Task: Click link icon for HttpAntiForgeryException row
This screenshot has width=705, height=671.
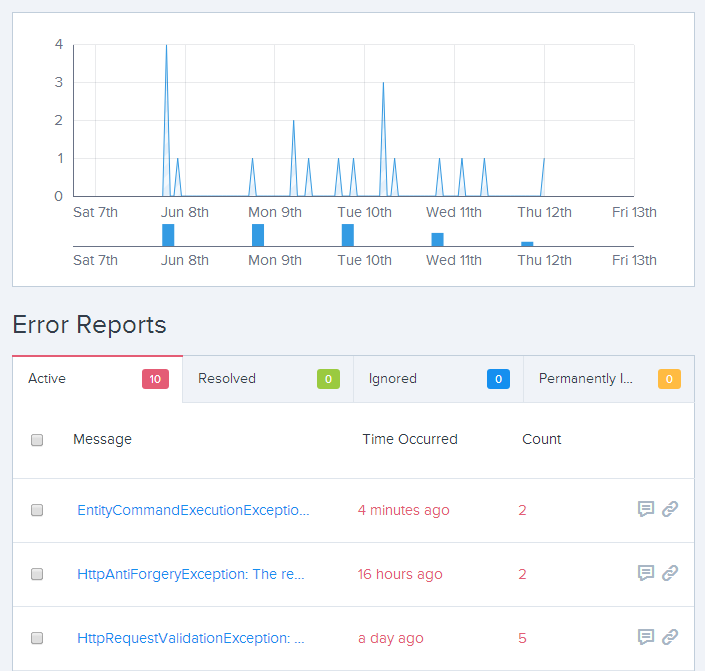Action: [669, 573]
